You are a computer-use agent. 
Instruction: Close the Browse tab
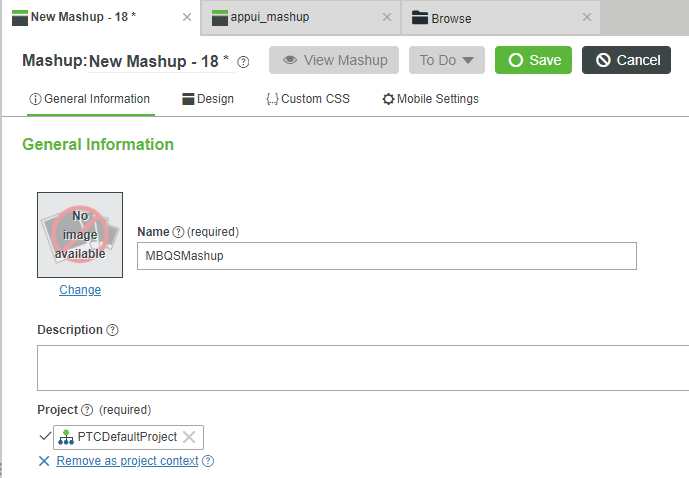point(587,17)
